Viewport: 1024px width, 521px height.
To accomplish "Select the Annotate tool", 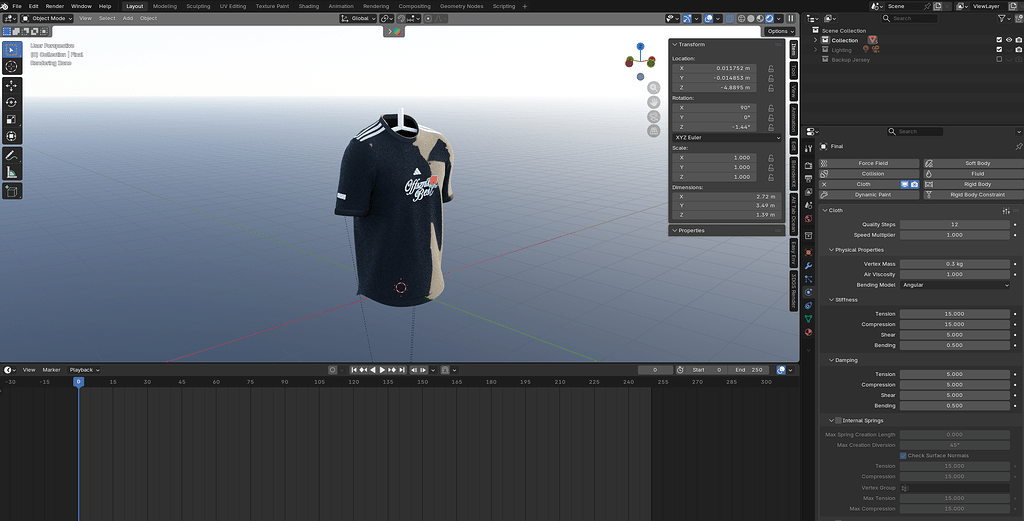I will (12, 155).
